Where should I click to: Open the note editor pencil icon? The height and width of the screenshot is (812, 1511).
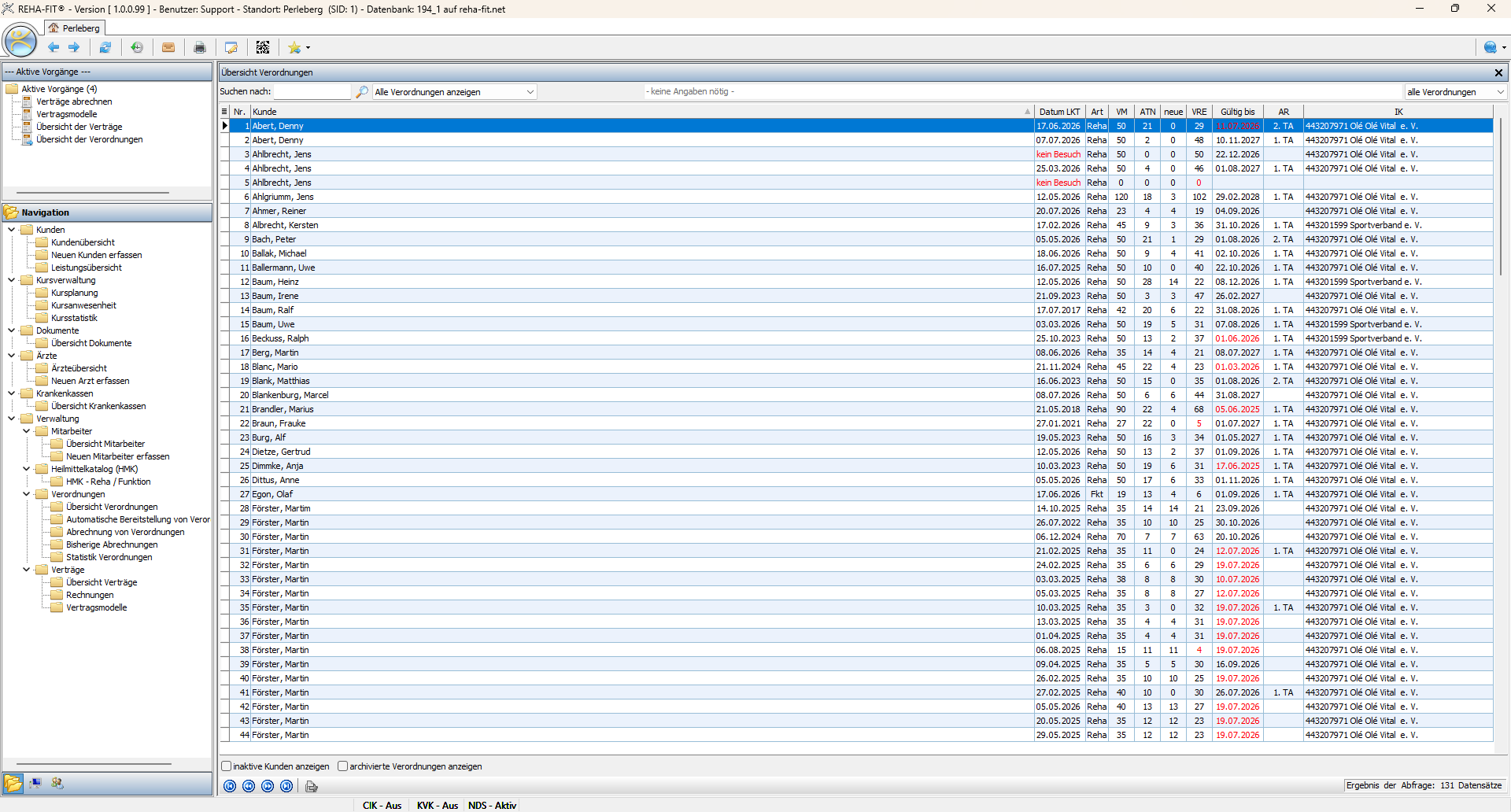click(x=231, y=47)
